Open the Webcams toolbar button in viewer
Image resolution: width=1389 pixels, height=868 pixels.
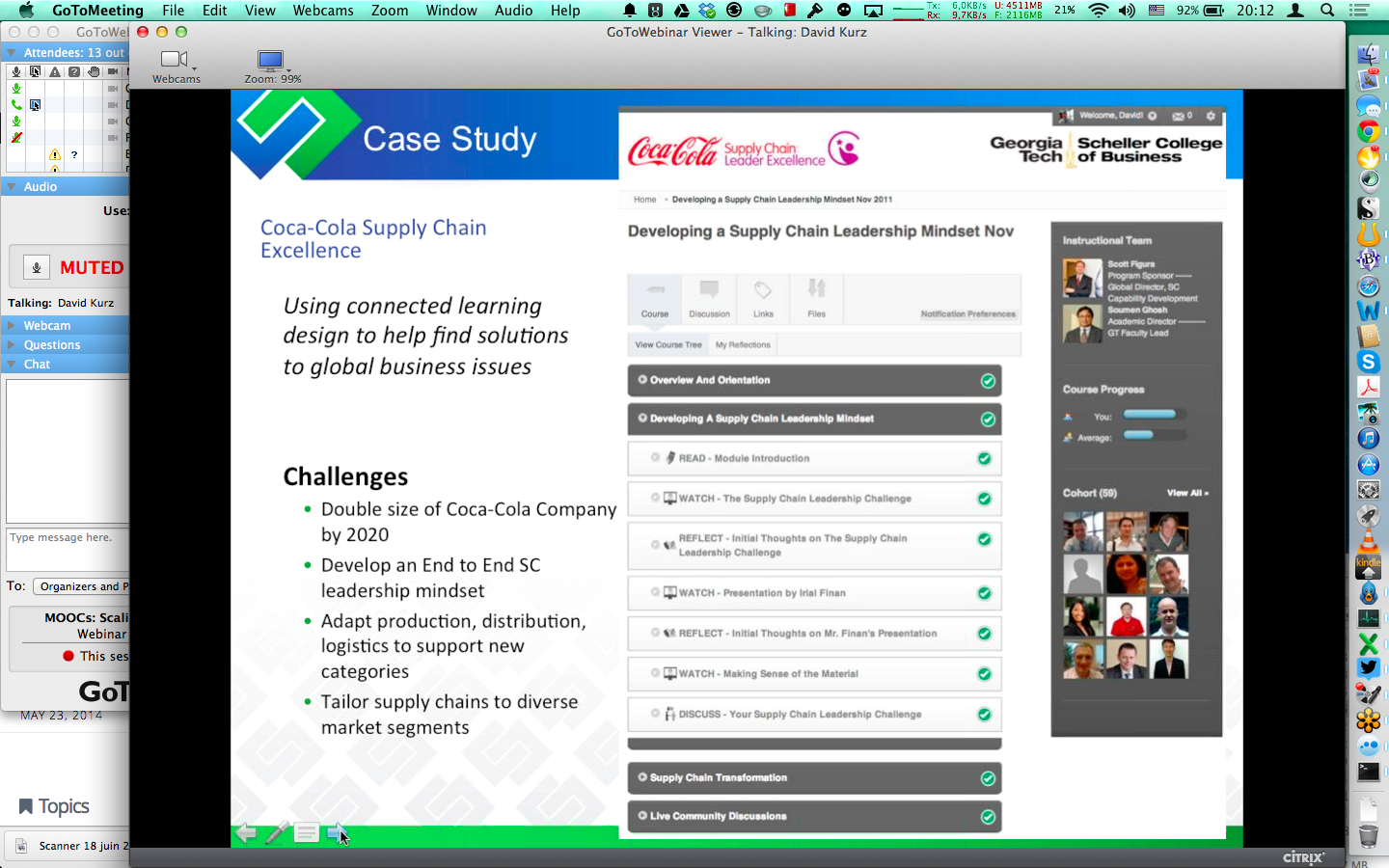pos(176,67)
